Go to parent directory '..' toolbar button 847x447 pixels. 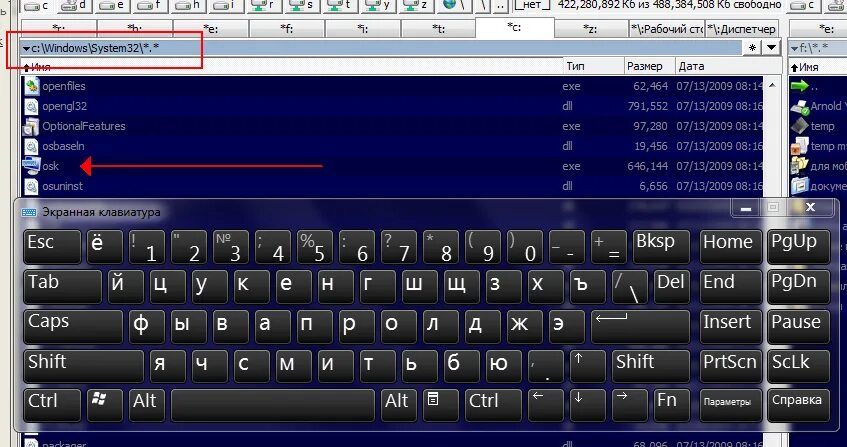[501, 6]
